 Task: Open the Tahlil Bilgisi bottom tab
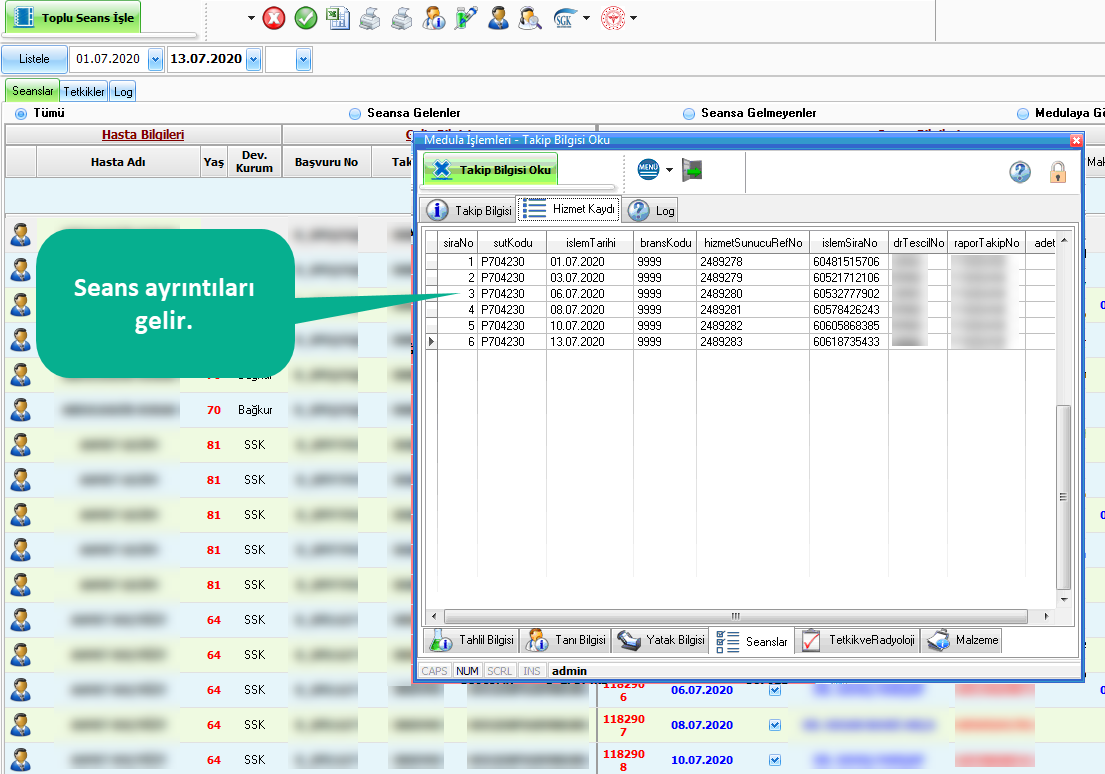[x=472, y=640]
